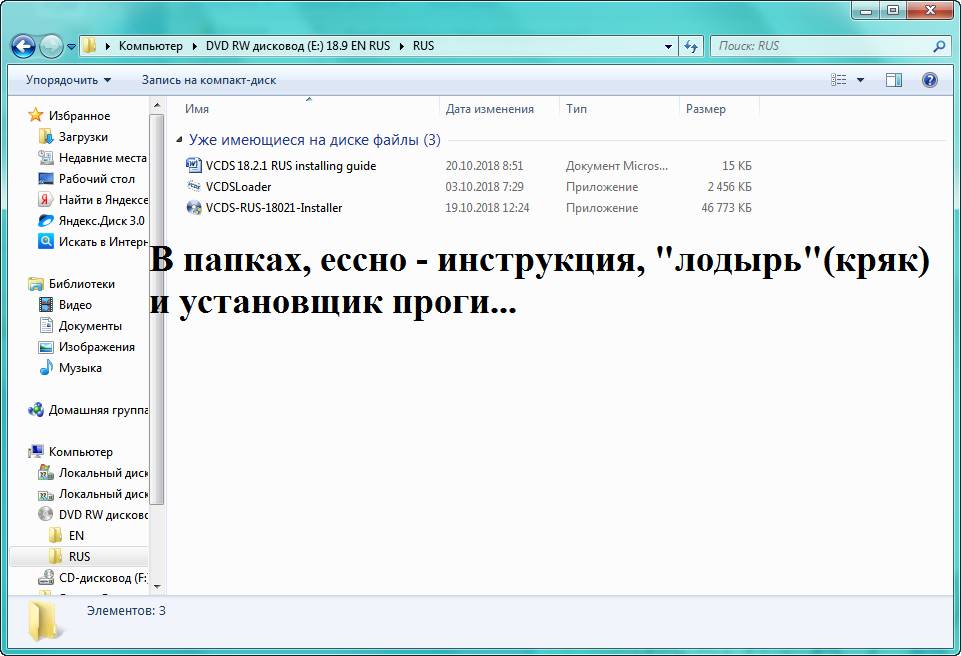Viewport: 961px width, 656px height.
Task: Click Компьютер in the address breadcrumb
Action: click(x=150, y=46)
